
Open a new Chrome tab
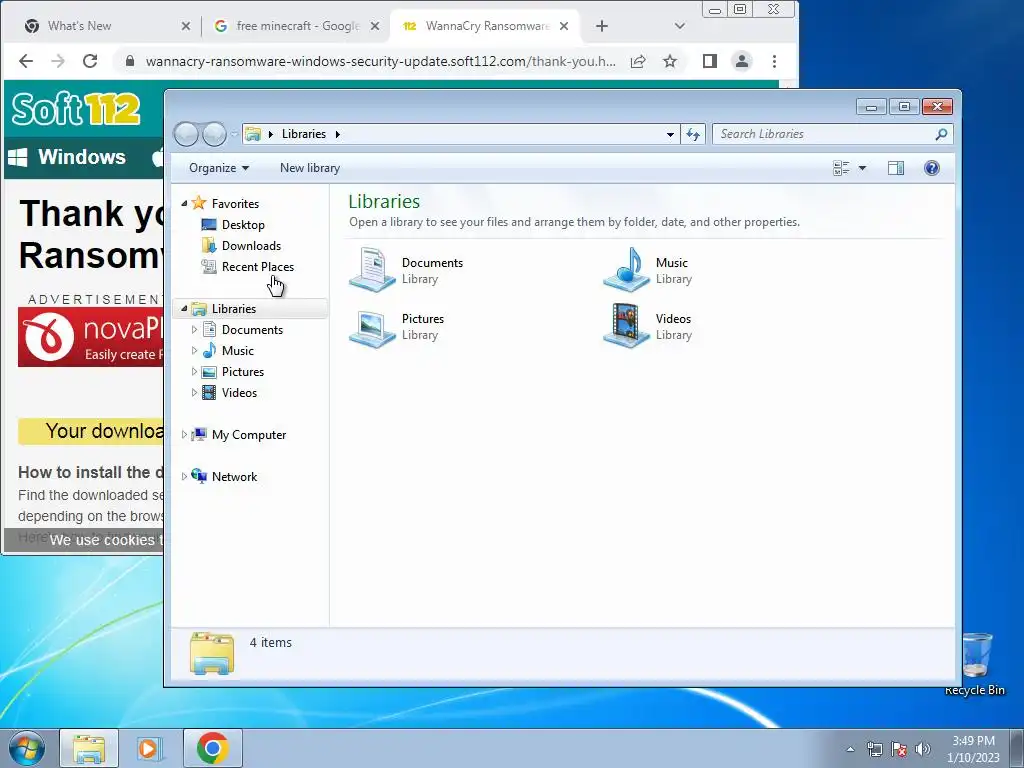point(601,26)
